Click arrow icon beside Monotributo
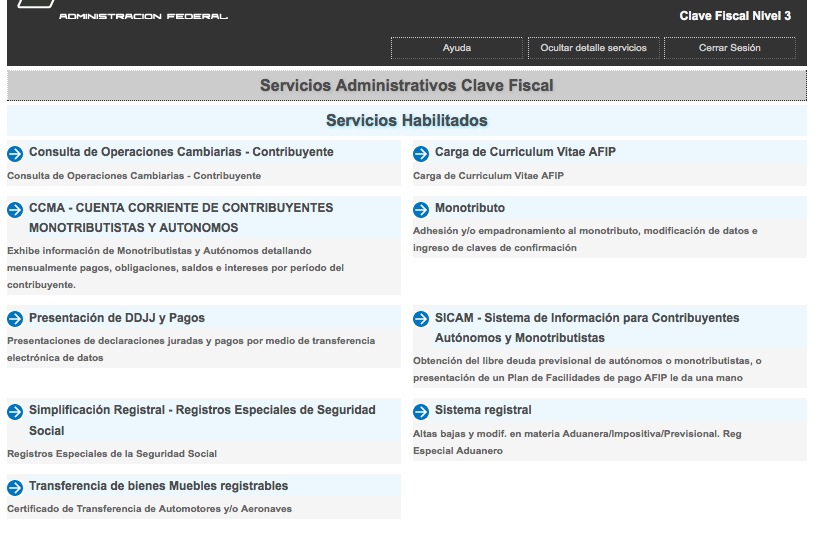This screenshot has width=819, height=553. 421,209
